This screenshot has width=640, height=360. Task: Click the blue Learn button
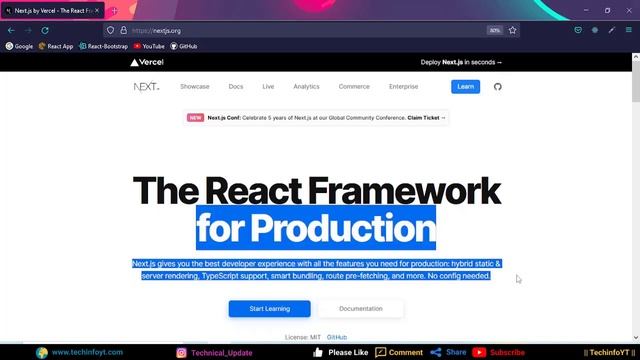coord(465,87)
